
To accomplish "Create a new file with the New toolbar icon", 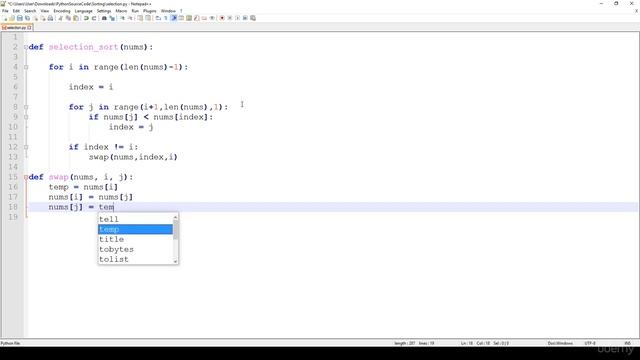I will tap(5, 18).
